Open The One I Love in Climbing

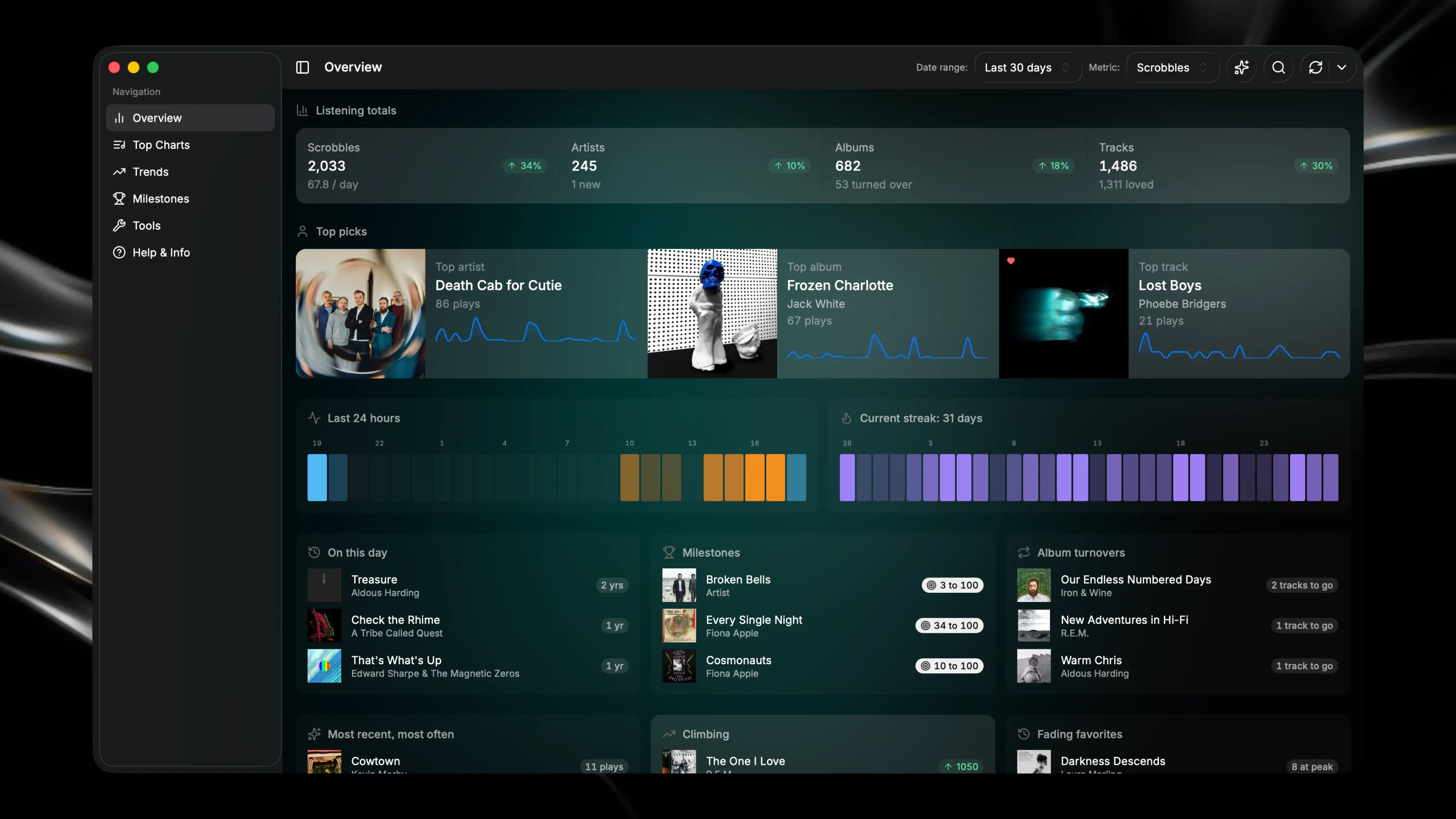coord(822,762)
